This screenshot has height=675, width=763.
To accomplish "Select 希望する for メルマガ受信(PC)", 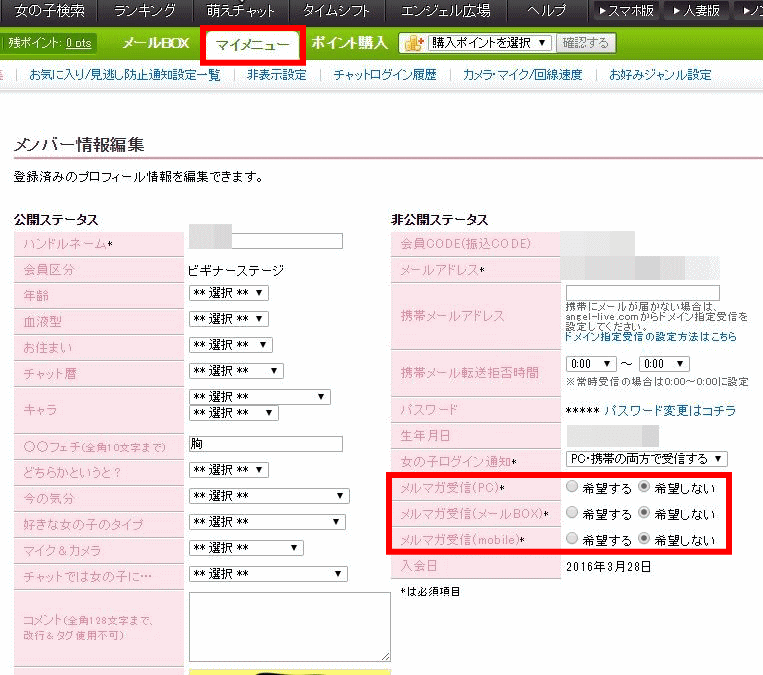I will tap(572, 488).
